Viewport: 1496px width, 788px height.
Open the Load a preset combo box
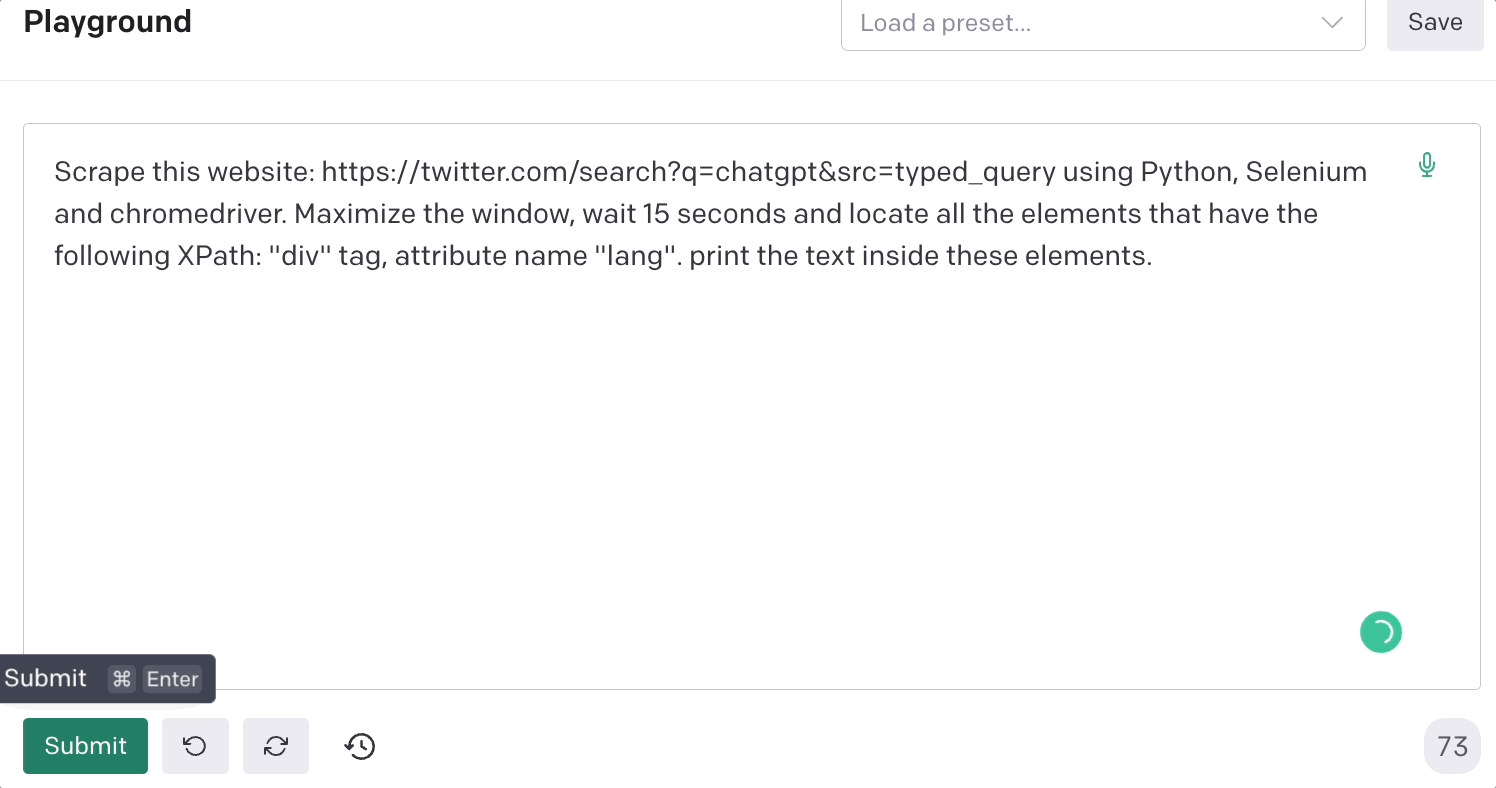click(x=1103, y=23)
